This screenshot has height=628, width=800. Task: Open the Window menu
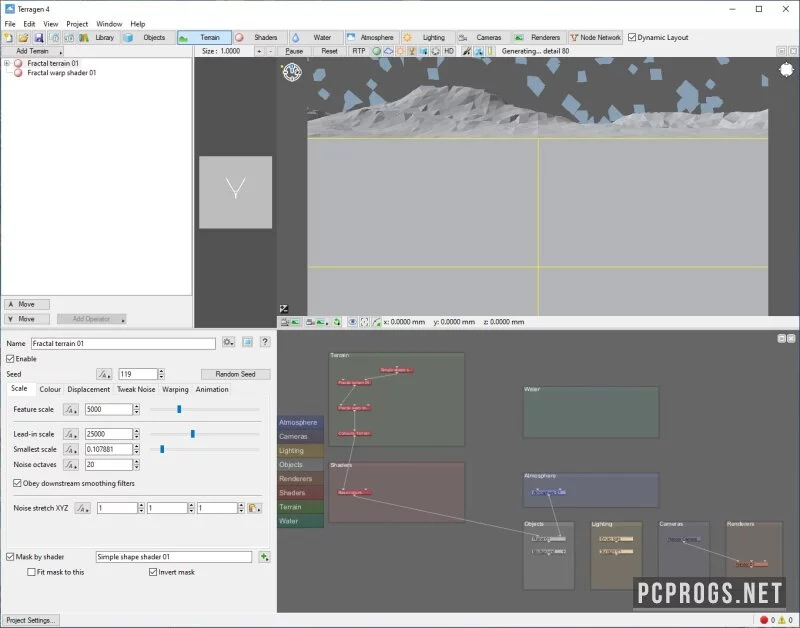[109, 24]
